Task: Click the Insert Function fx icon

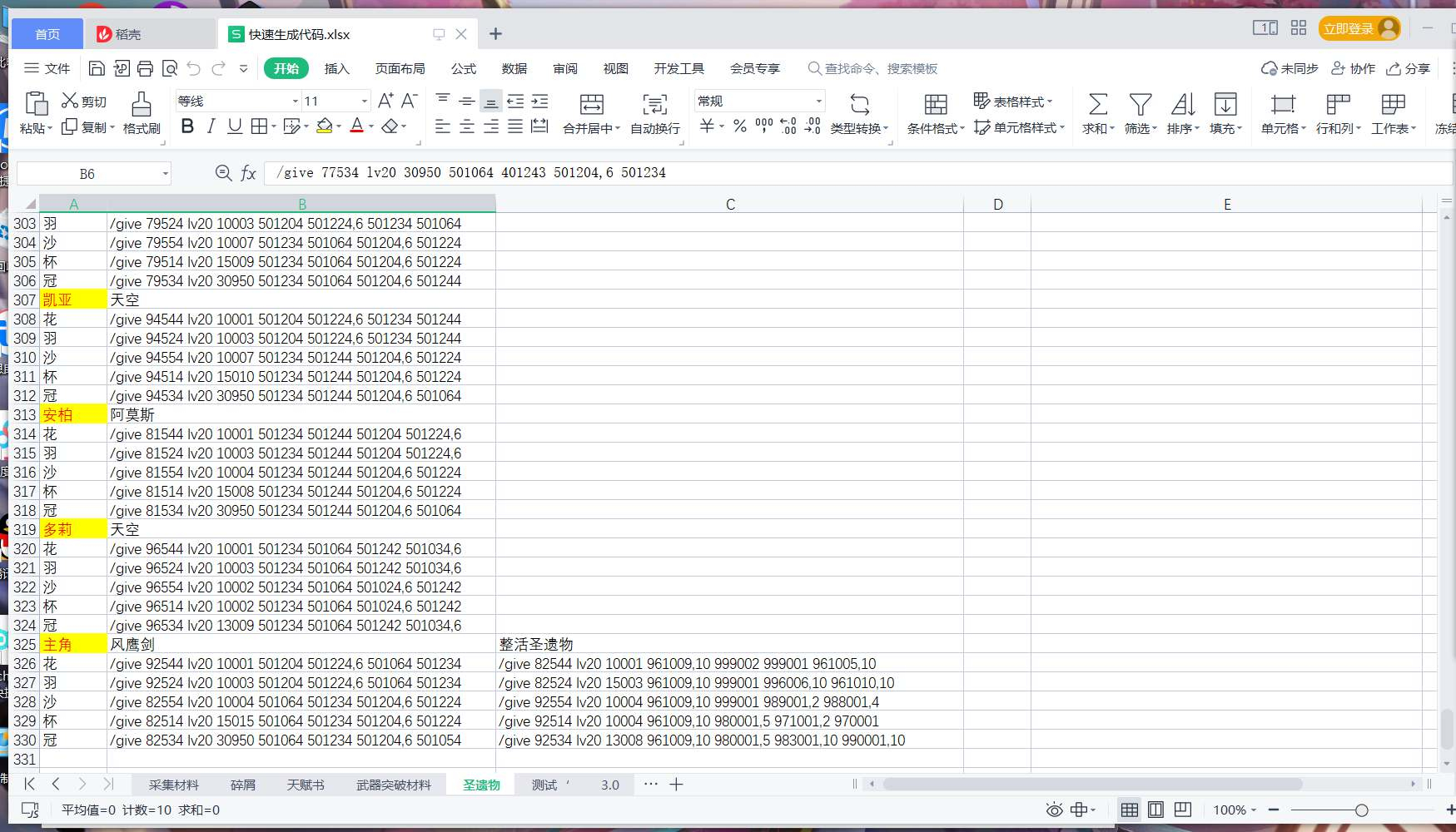Action: tap(248, 173)
